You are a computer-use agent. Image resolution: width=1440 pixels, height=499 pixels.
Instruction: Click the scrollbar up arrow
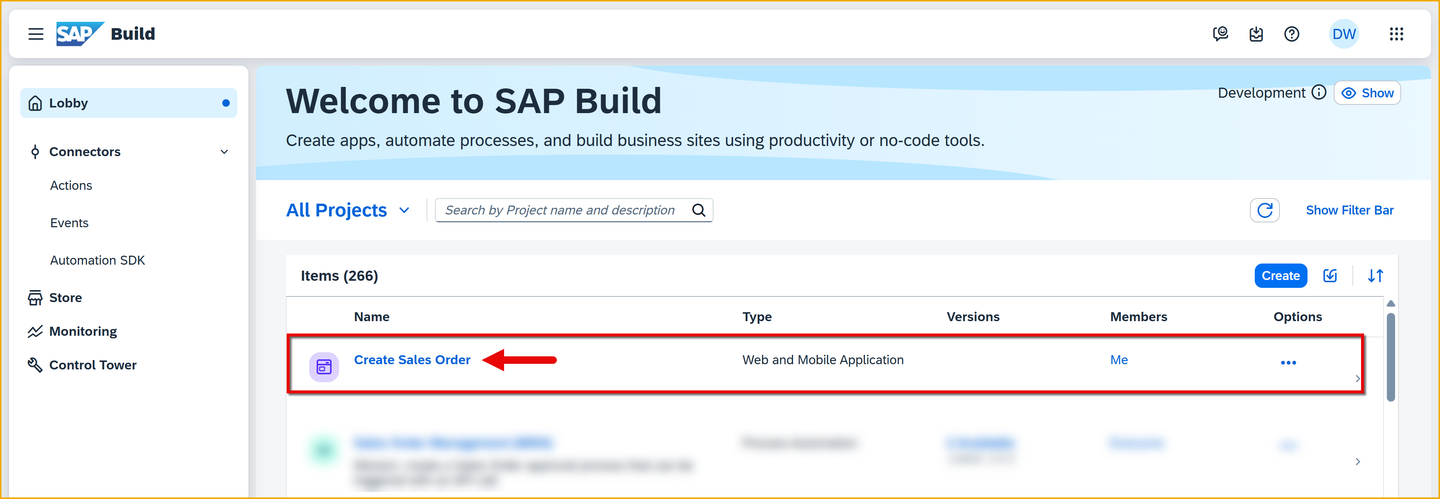point(1390,303)
